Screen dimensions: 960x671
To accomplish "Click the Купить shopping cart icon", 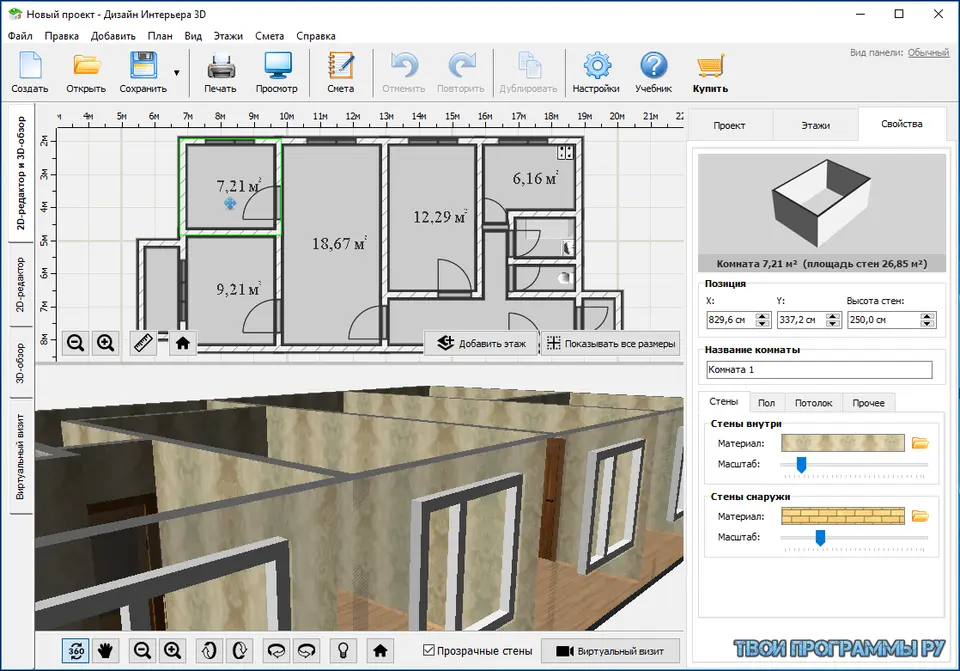I will [710, 72].
